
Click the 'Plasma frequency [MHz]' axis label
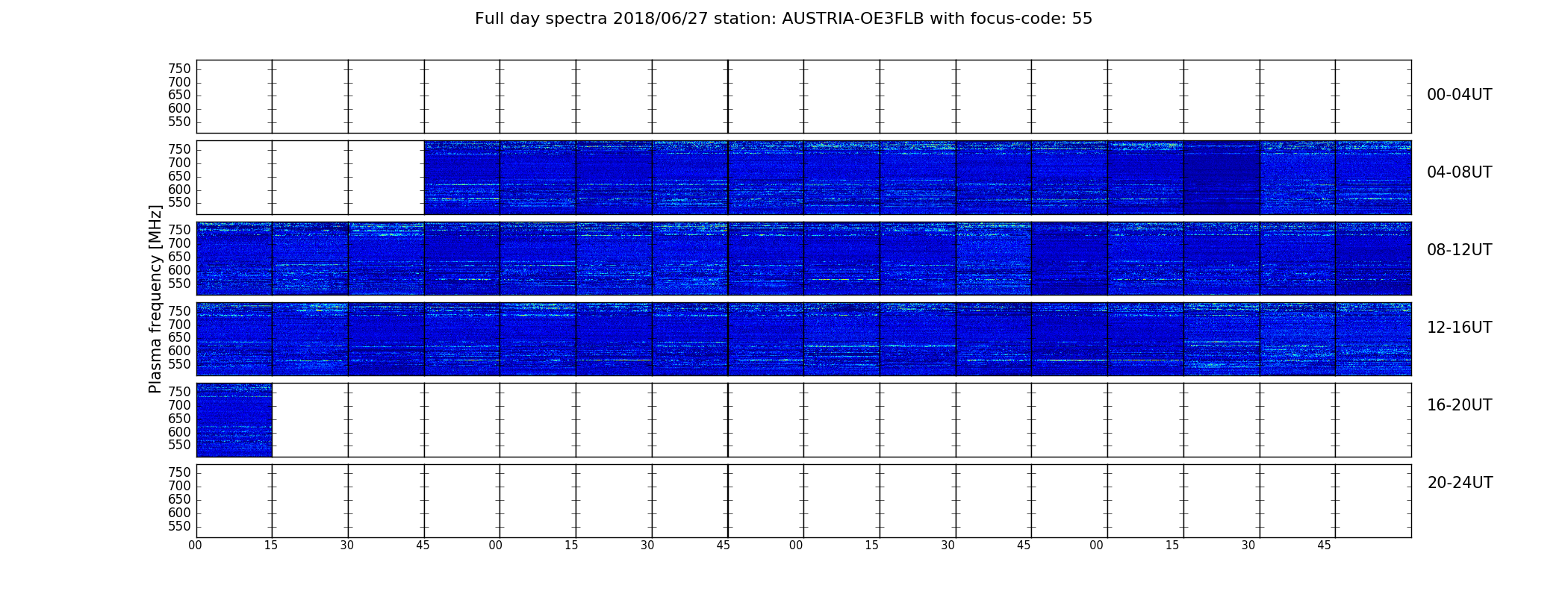(x=155, y=298)
